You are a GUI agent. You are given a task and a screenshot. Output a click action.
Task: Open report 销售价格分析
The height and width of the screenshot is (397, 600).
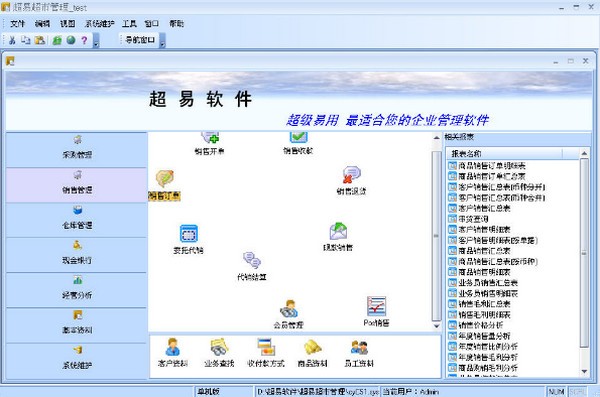[x=480, y=325]
